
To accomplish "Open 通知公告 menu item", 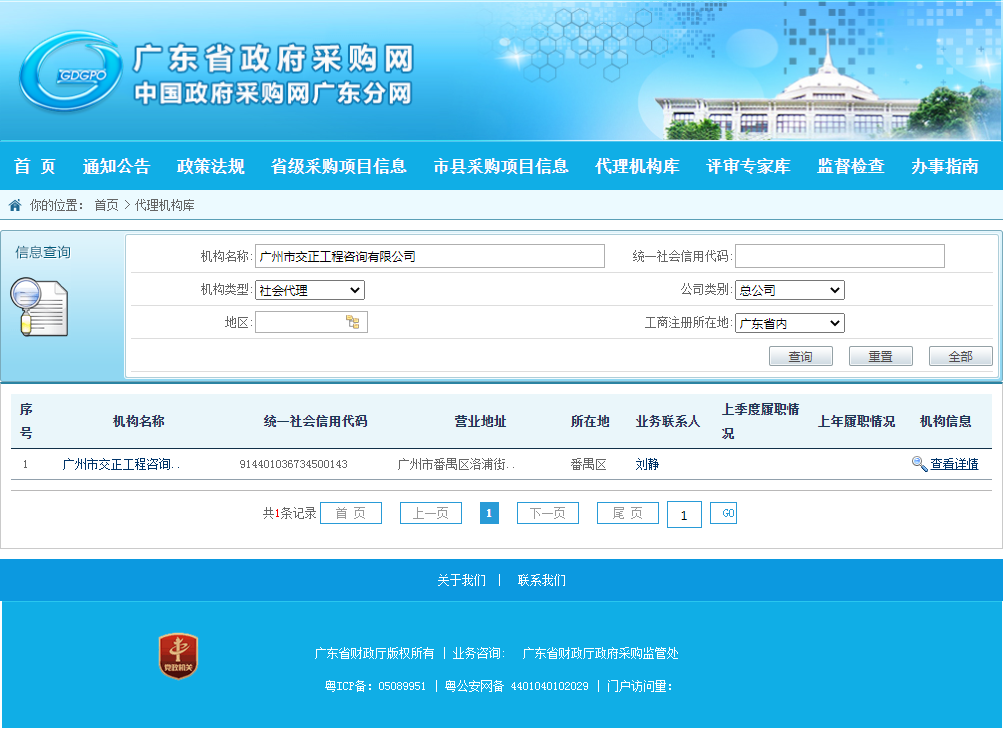I will [x=116, y=166].
